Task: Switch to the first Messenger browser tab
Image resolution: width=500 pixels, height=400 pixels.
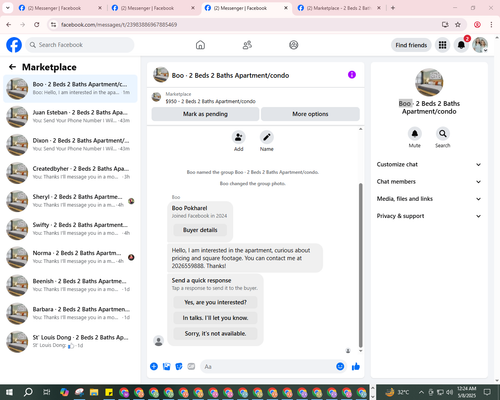Action: point(60,8)
